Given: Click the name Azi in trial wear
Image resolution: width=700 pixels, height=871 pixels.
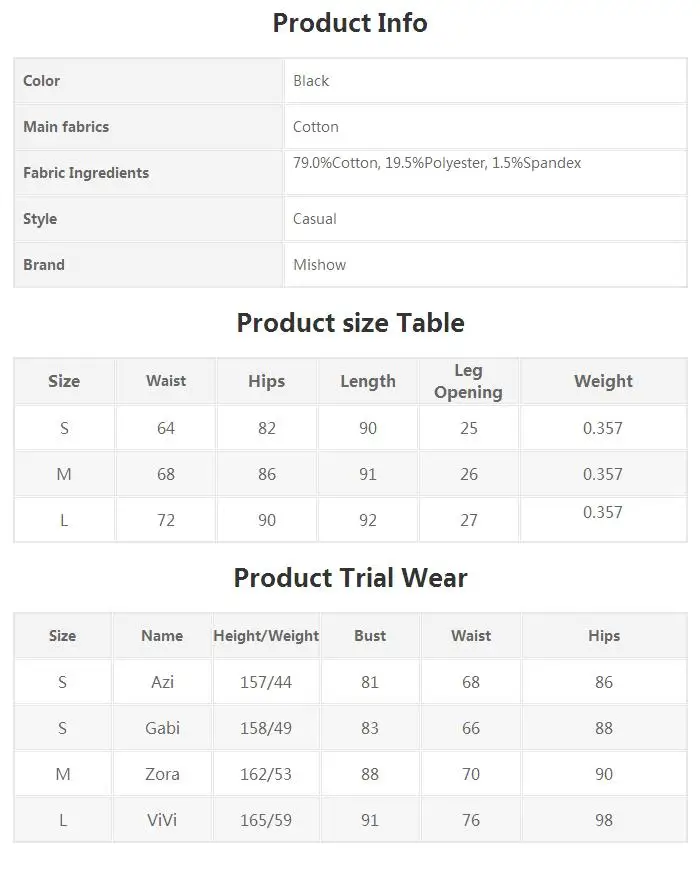Looking at the screenshot, I should coord(162,682).
